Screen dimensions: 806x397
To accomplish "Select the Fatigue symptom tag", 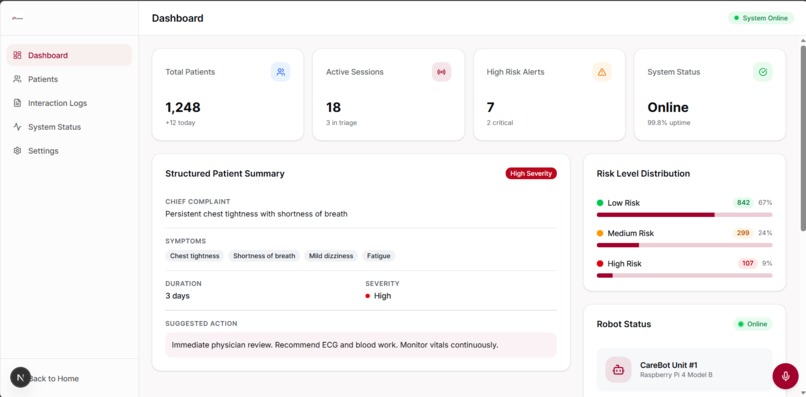I will pyautogui.click(x=379, y=256).
